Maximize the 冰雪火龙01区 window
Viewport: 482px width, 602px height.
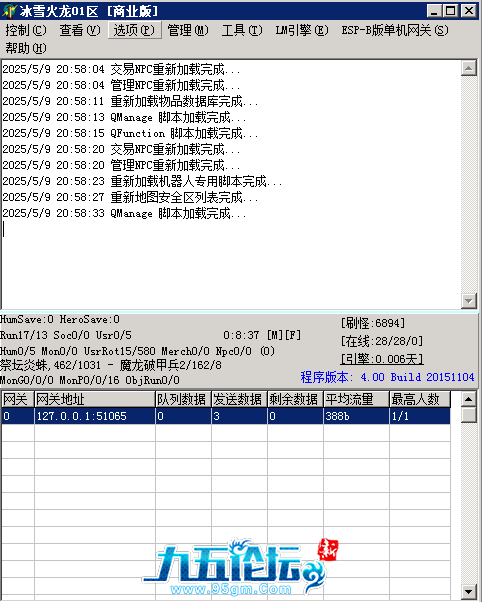tap(450, 11)
